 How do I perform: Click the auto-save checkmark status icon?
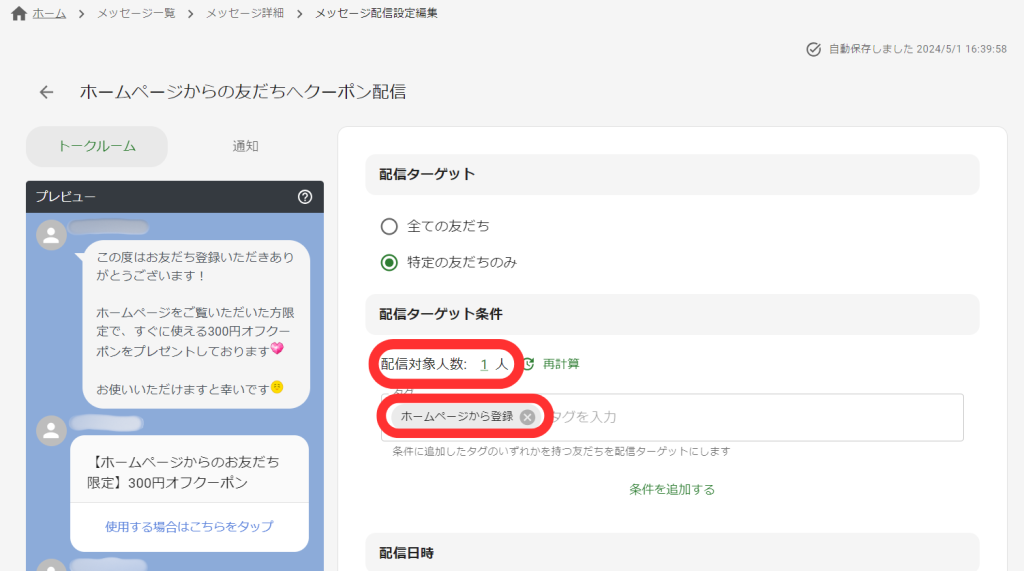[813, 49]
